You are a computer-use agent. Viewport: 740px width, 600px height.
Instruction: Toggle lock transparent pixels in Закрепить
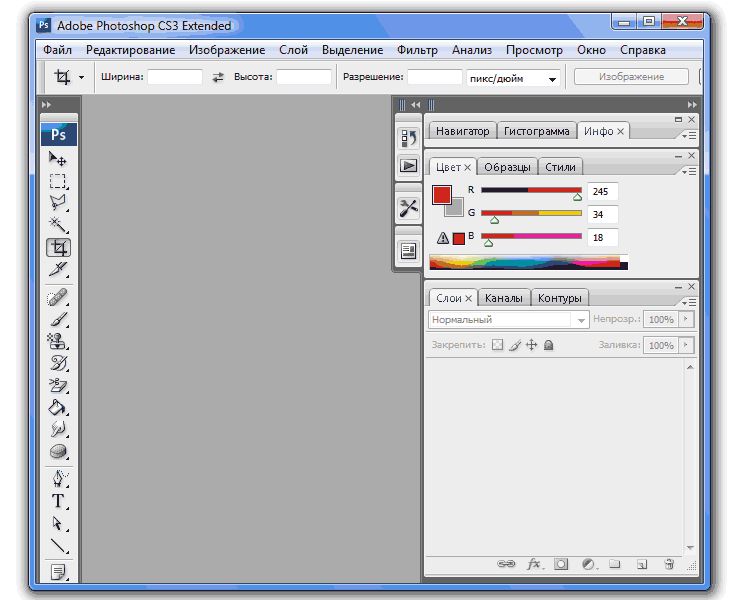[497, 345]
